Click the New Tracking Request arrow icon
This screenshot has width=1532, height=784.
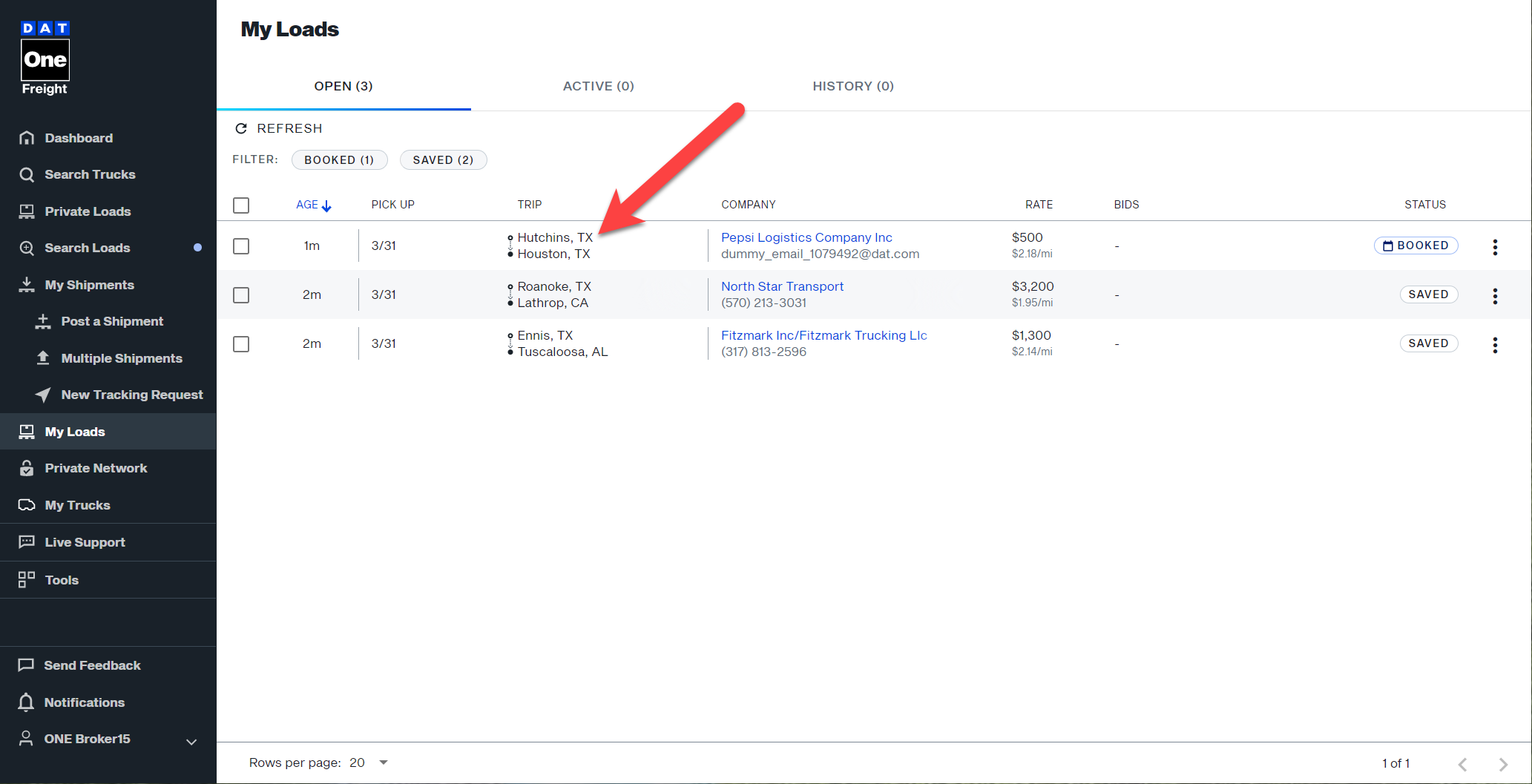[43, 395]
